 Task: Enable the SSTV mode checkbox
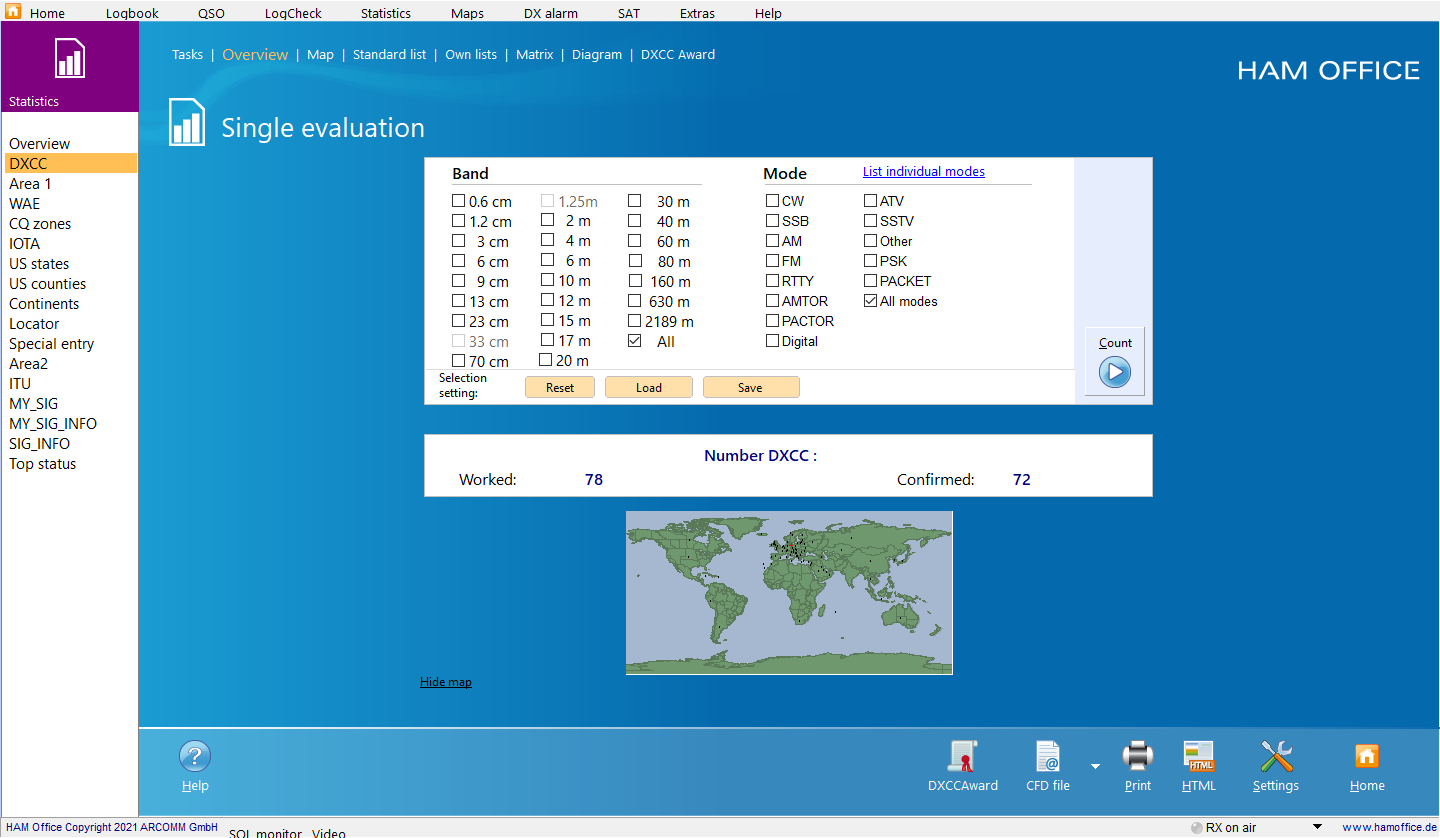(870, 221)
